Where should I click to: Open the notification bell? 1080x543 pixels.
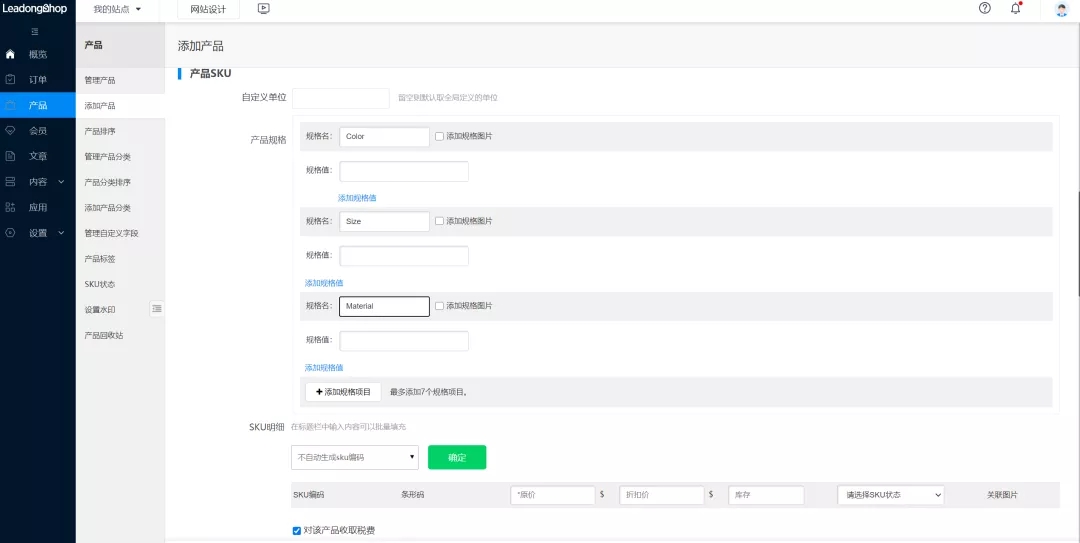[x=1016, y=8]
